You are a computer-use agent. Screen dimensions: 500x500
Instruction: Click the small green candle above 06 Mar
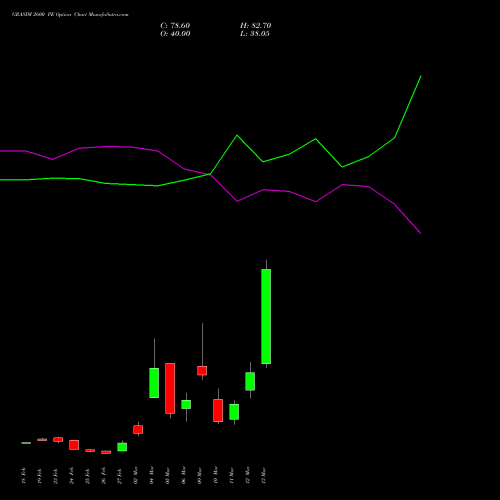pos(186,404)
